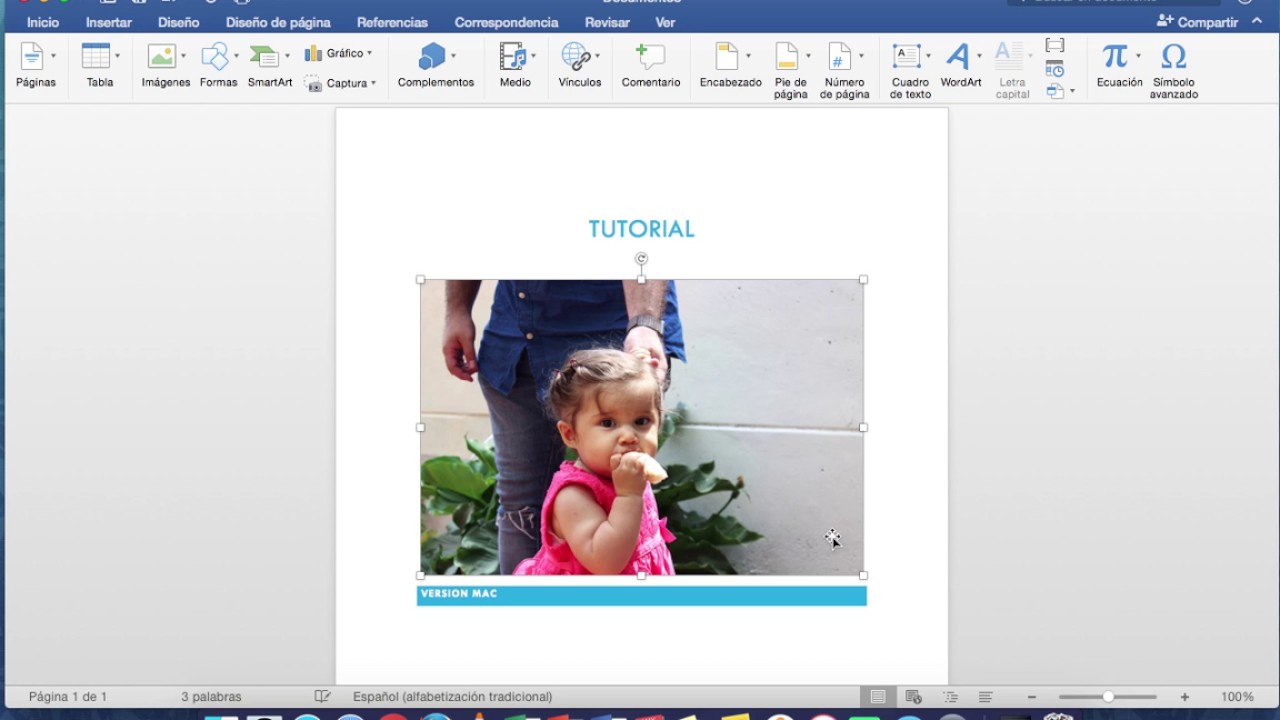
Task: Expand the Número de página dropdown arrow
Action: tap(861, 56)
